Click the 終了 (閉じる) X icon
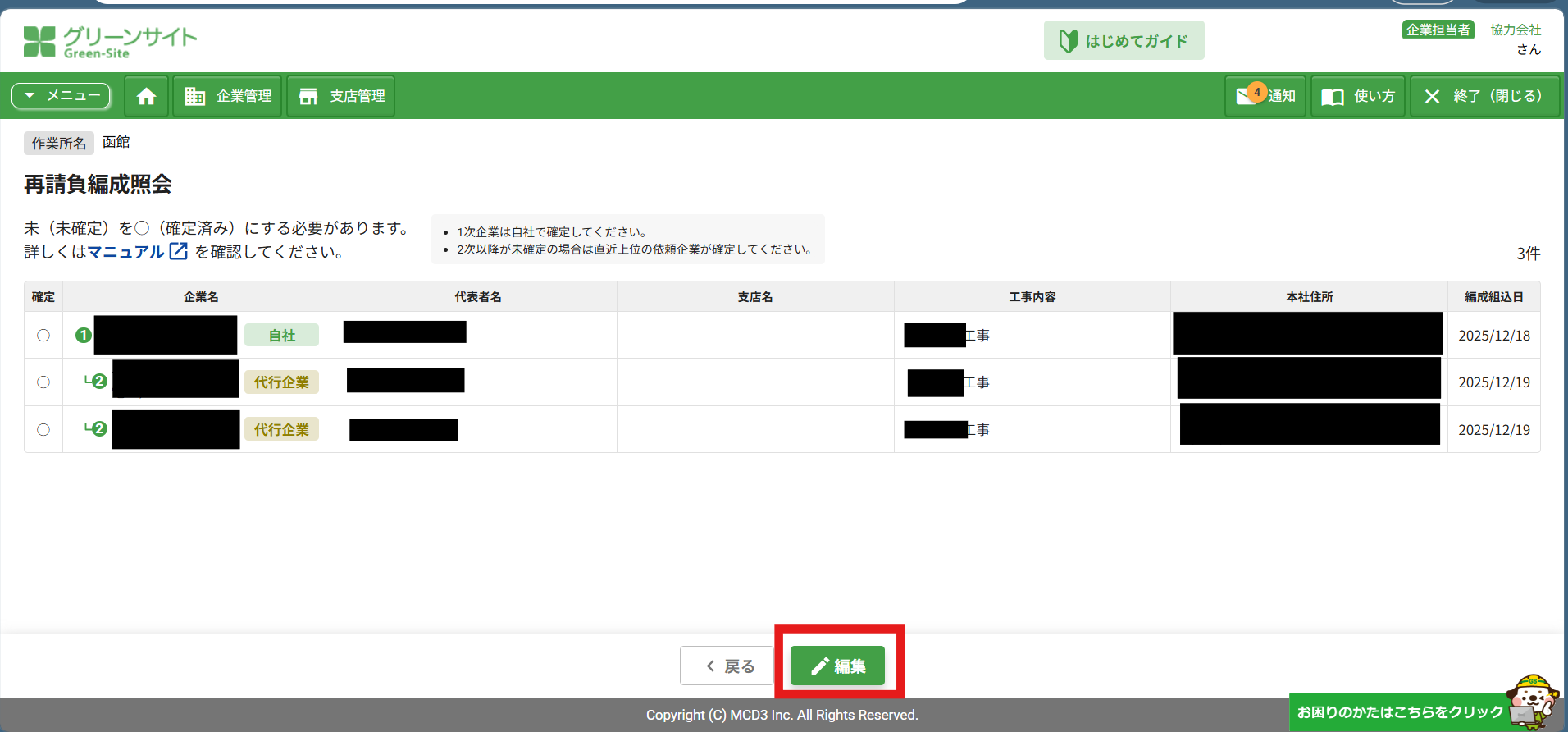 1432,97
